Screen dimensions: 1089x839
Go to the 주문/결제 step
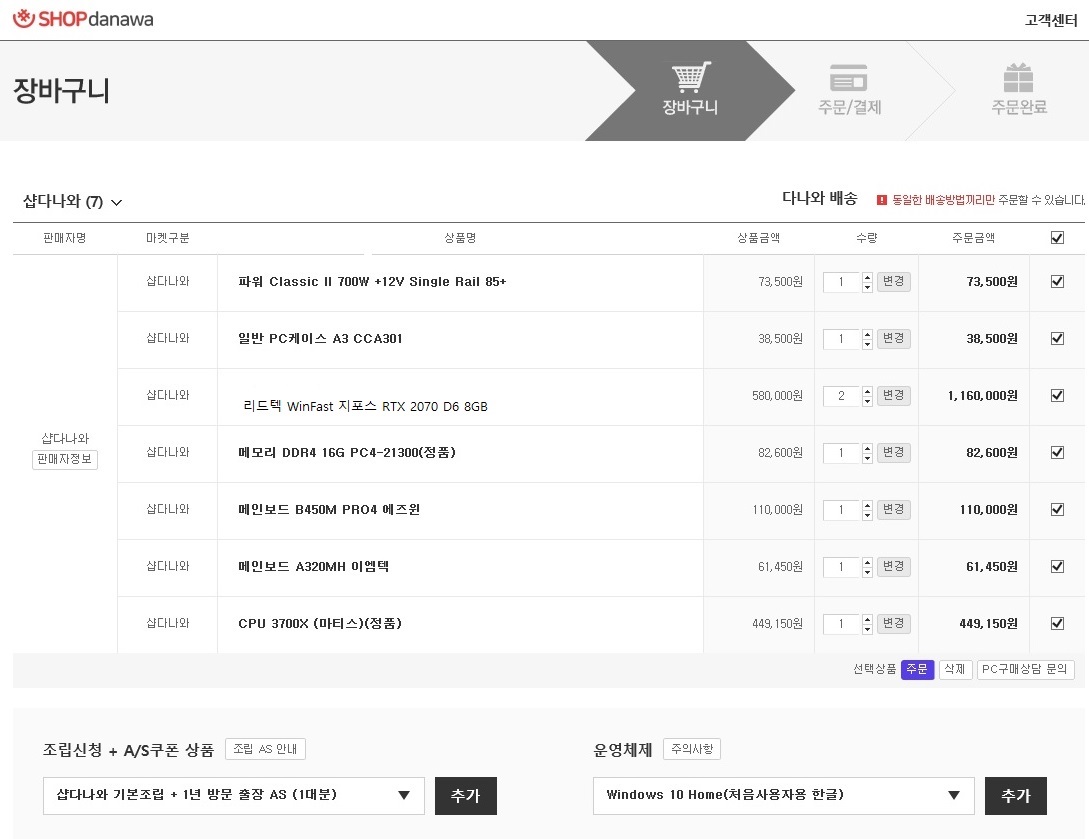tap(849, 108)
